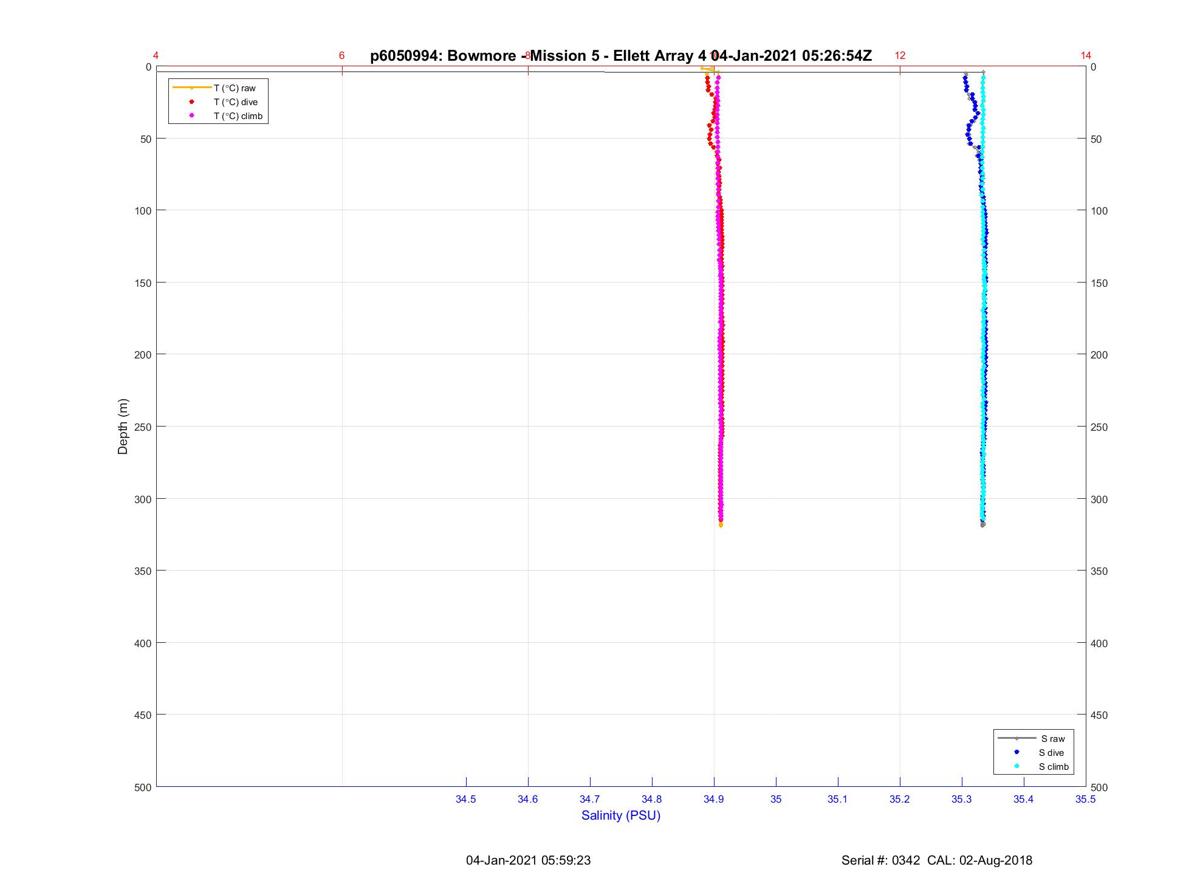Image resolution: width=1200 pixels, height=885 pixels.
Task: Click the blue dot marker for S dive
Action: (x=1017, y=752)
